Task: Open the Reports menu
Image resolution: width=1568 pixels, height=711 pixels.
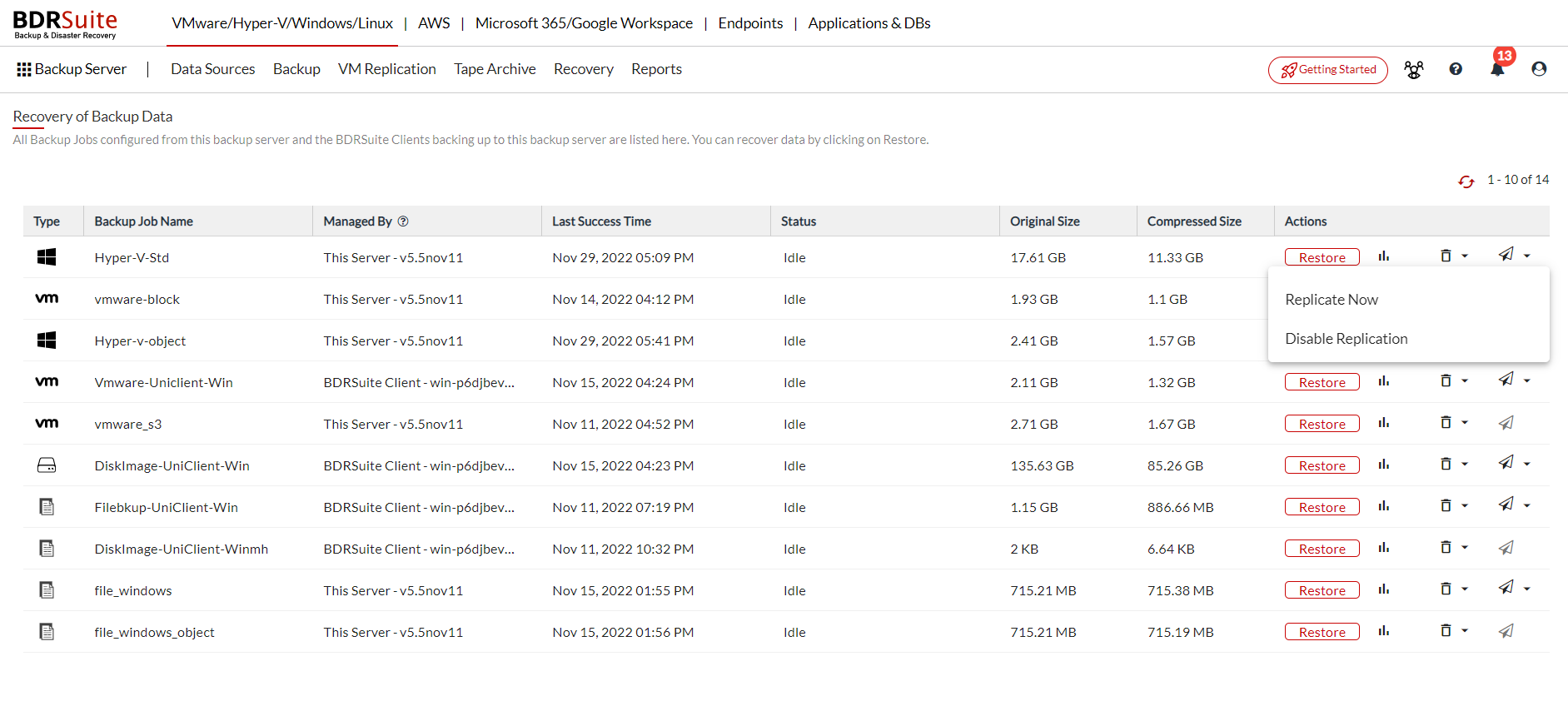Action: (656, 69)
